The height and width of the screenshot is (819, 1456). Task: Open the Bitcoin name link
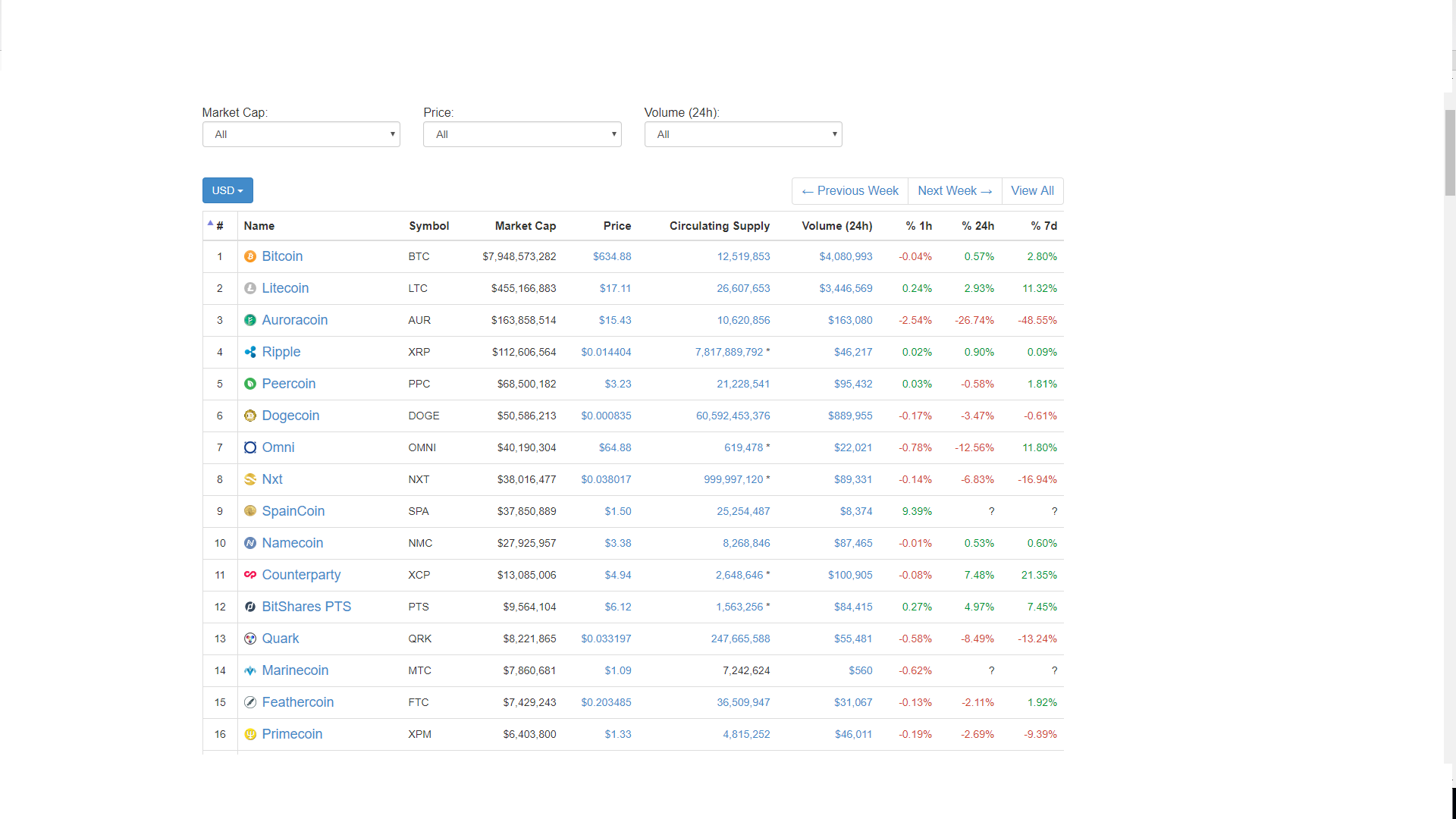(282, 256)
